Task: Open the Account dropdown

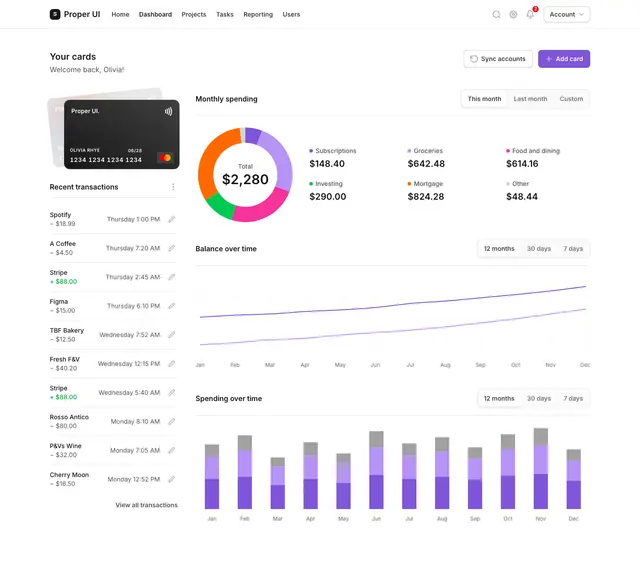Action: pyautogui.click(x=567, y=14)
